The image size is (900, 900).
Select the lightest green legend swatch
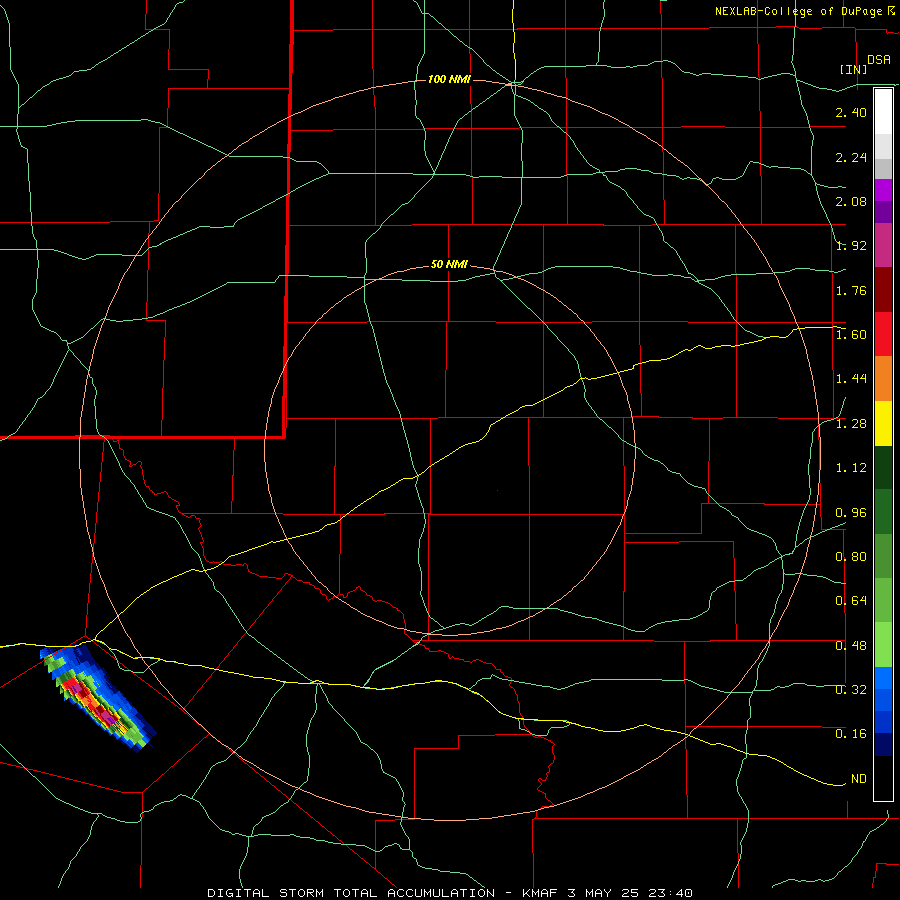pos(883,645)
